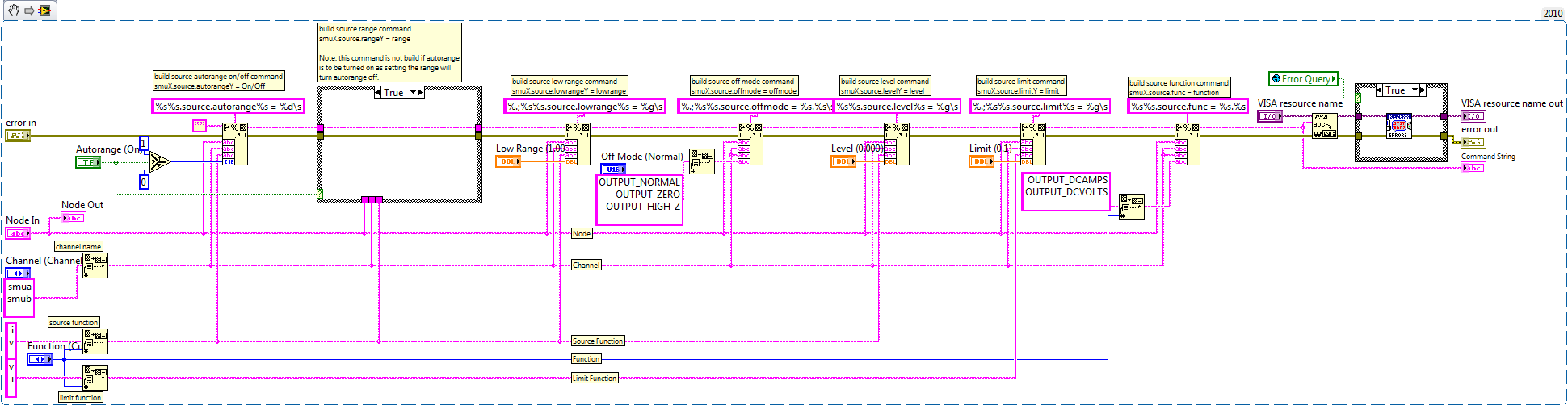Click the limit function Index Array node
This screenshot has width=1568, height=406.
tap(95, 378)
